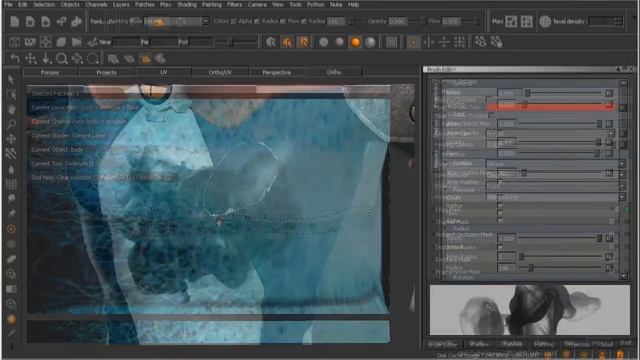Viewport: 640px width, 360px height.
Task: Click the horizontal mirror symmetry icon
Action: [444, 42]
